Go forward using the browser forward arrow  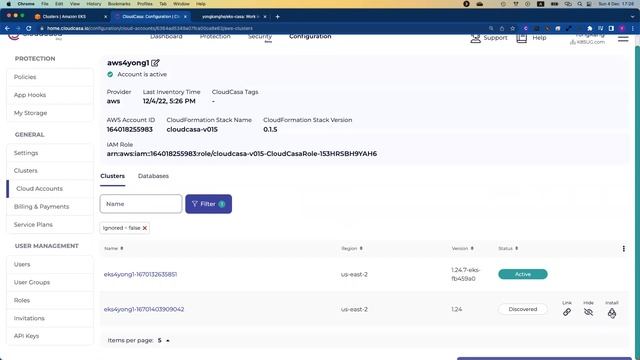[x=18, y=28]
